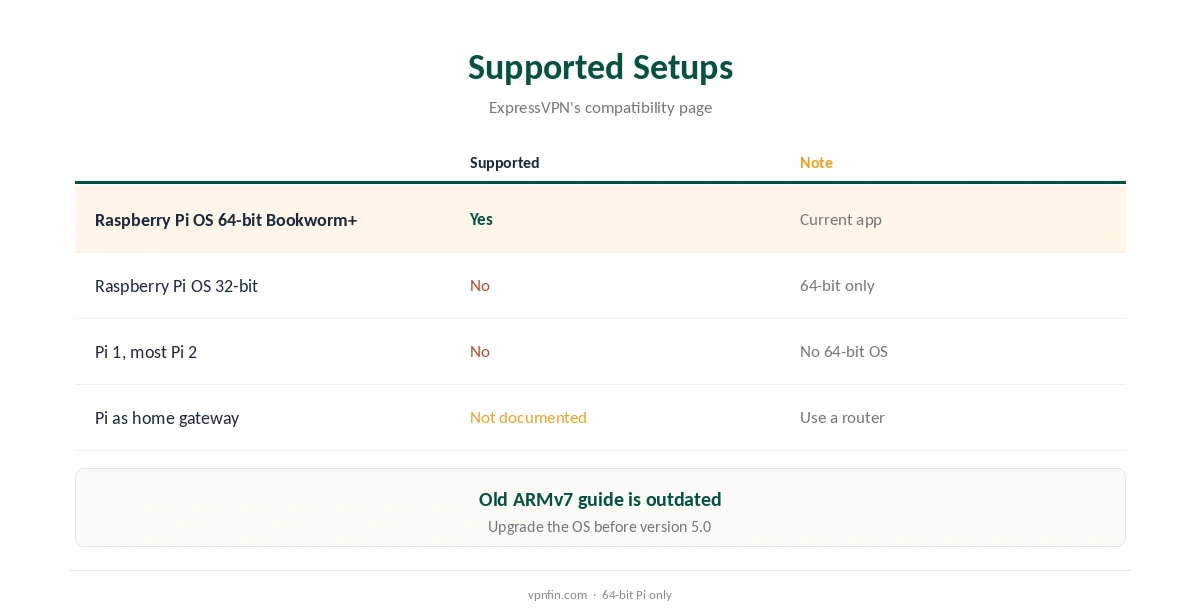Click the "64-bit only" note
Screen dimensions: 1200x614
837,285
